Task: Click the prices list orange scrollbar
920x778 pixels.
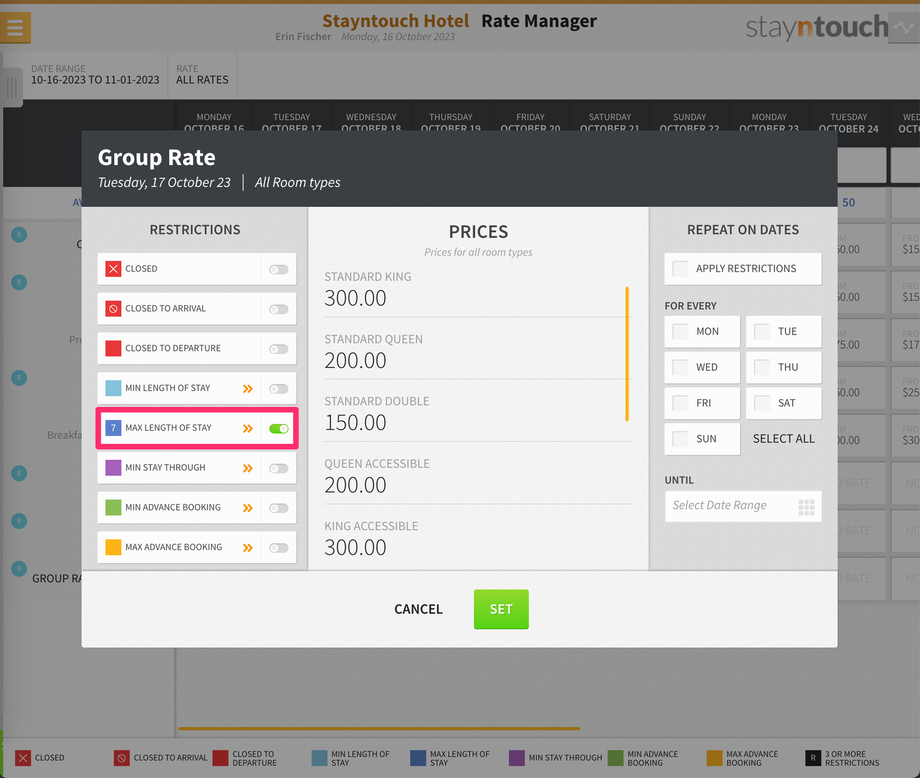Action: (627, 354)
